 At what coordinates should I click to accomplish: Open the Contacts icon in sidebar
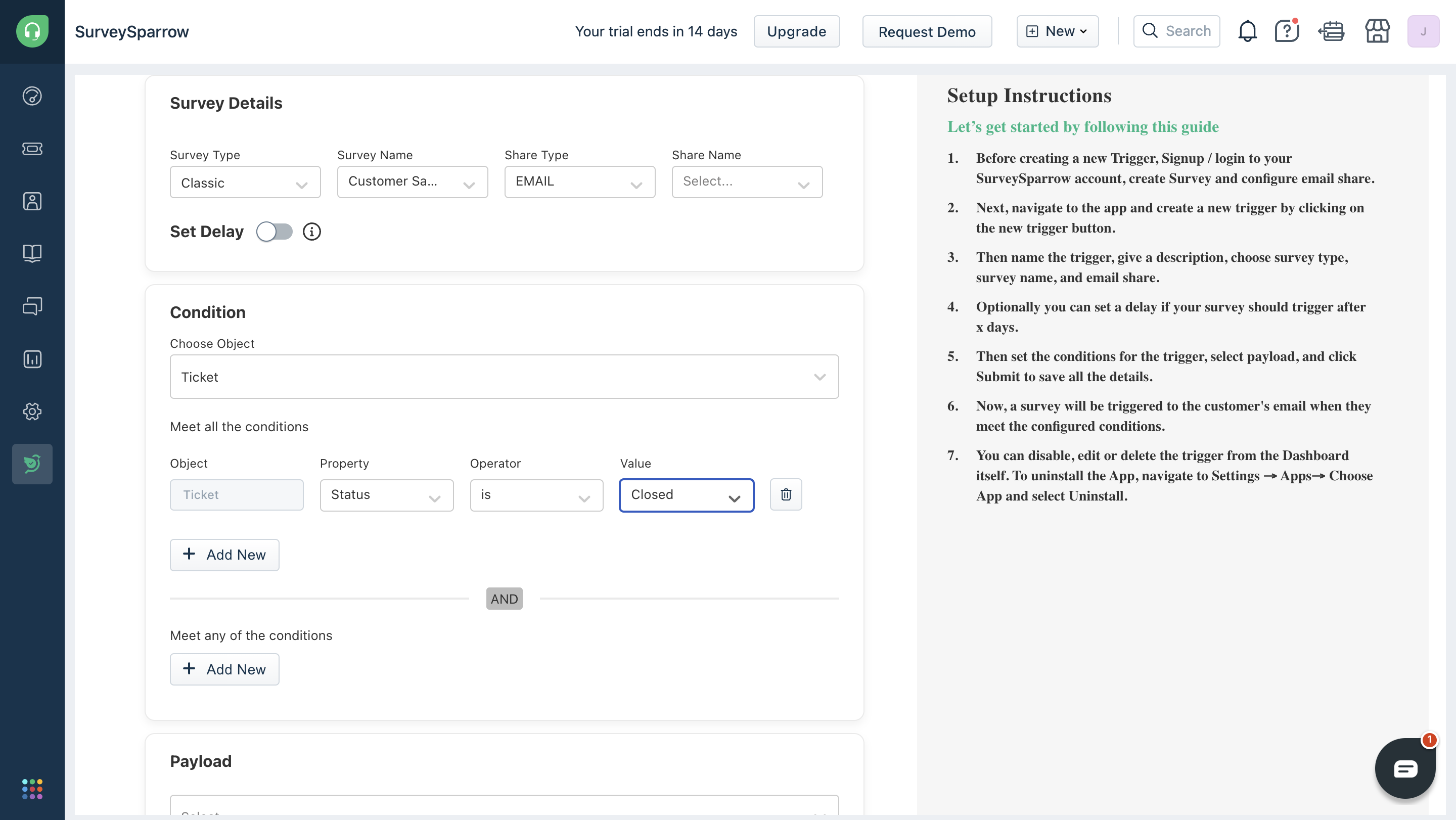[x=32, y=201]
